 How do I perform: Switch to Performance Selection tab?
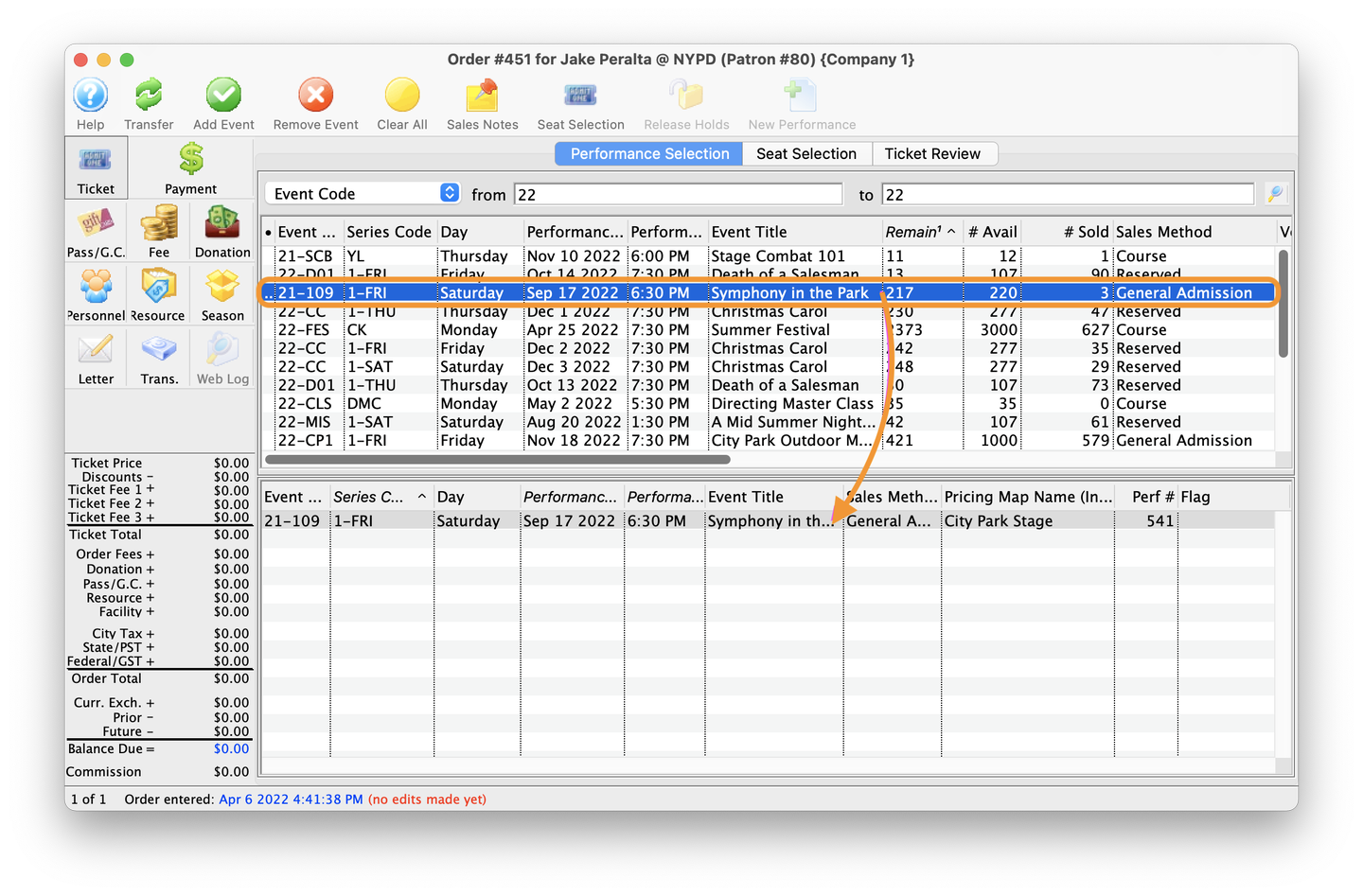point(649,153)
